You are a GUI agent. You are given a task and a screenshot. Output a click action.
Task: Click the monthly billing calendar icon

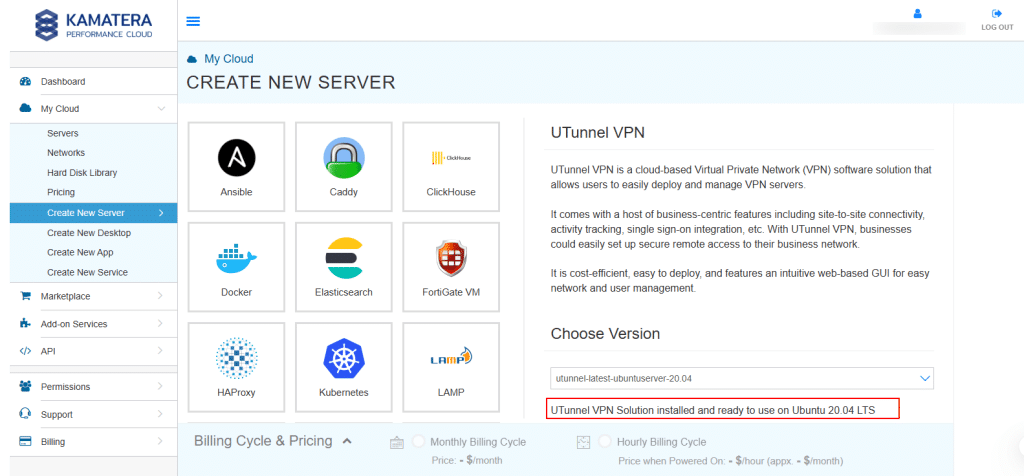(396, 443)
